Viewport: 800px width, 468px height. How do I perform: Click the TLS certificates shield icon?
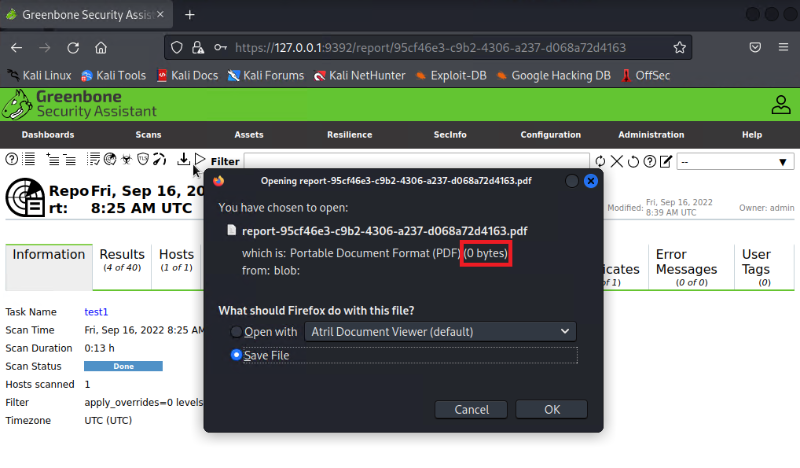tap(143, 160)
